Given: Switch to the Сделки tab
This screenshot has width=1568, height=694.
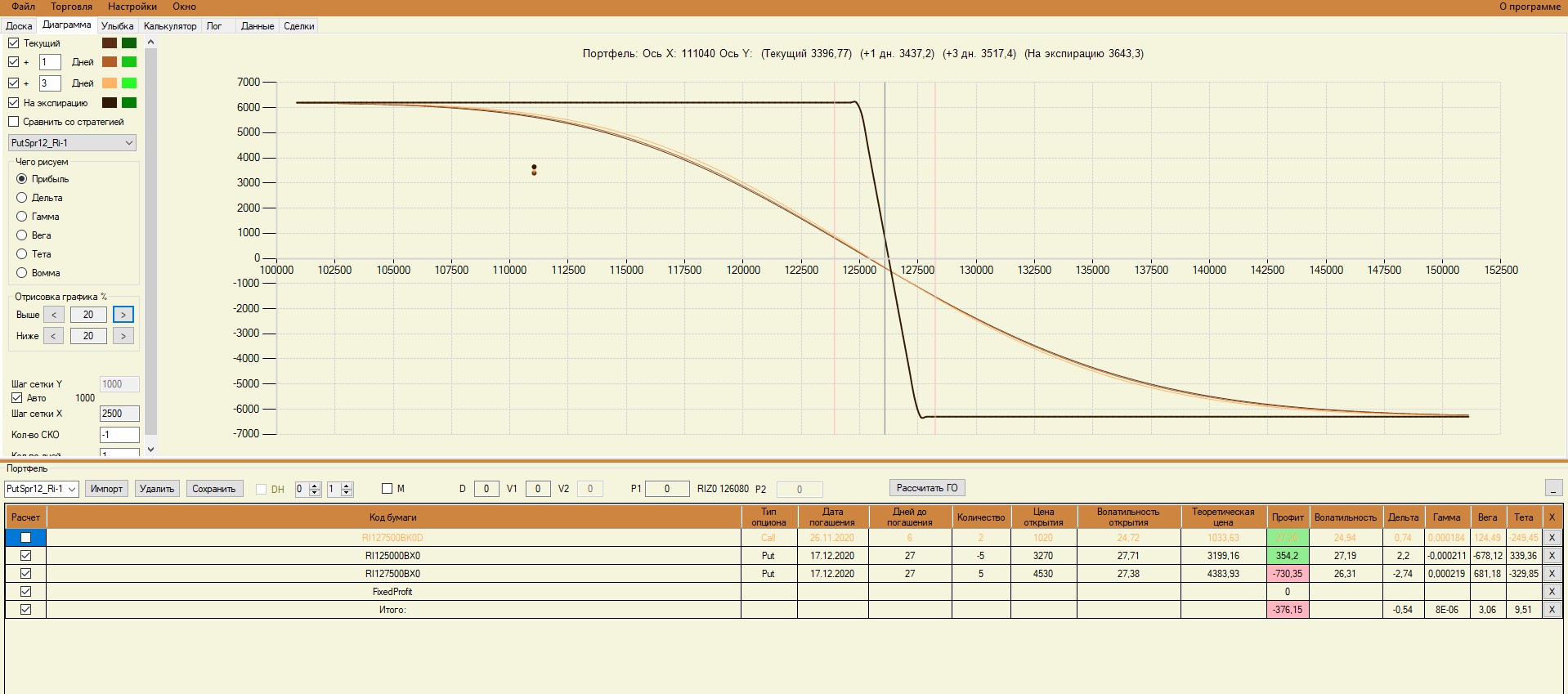Looking at the screenshot, I should [299, 26].
